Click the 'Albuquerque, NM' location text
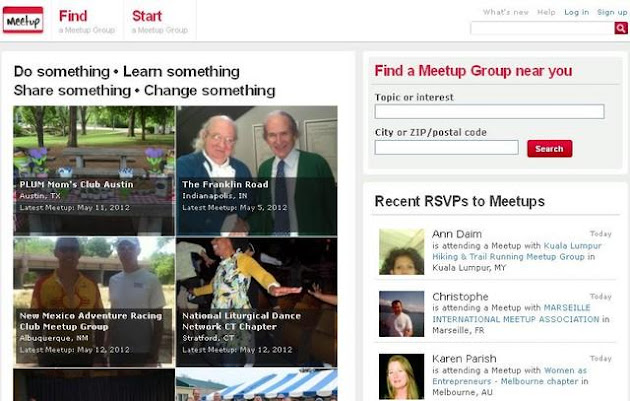This screenshot has height=401, width=630. [x=54, y=338]
